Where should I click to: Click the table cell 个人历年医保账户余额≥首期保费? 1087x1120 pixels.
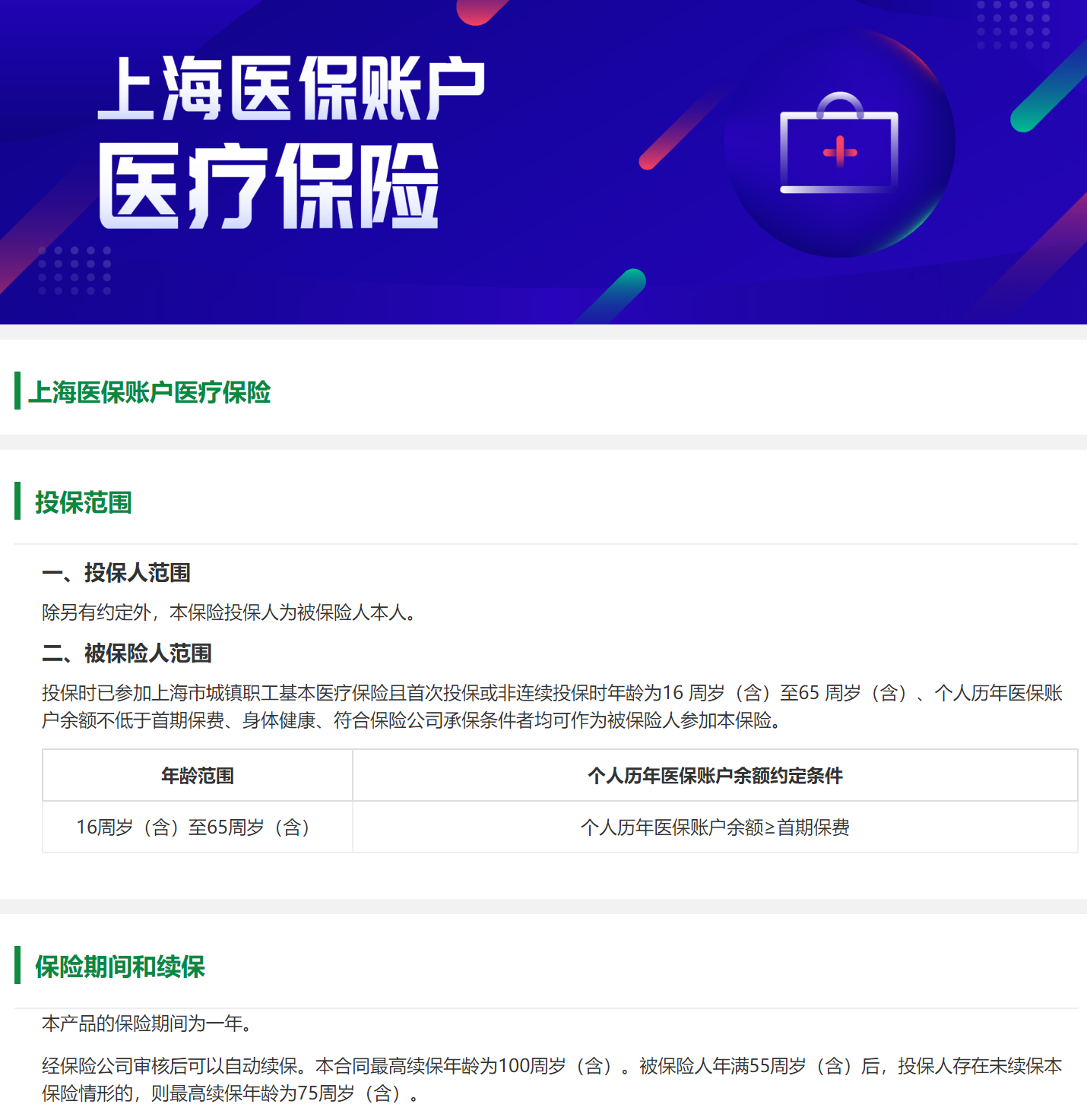715,827
